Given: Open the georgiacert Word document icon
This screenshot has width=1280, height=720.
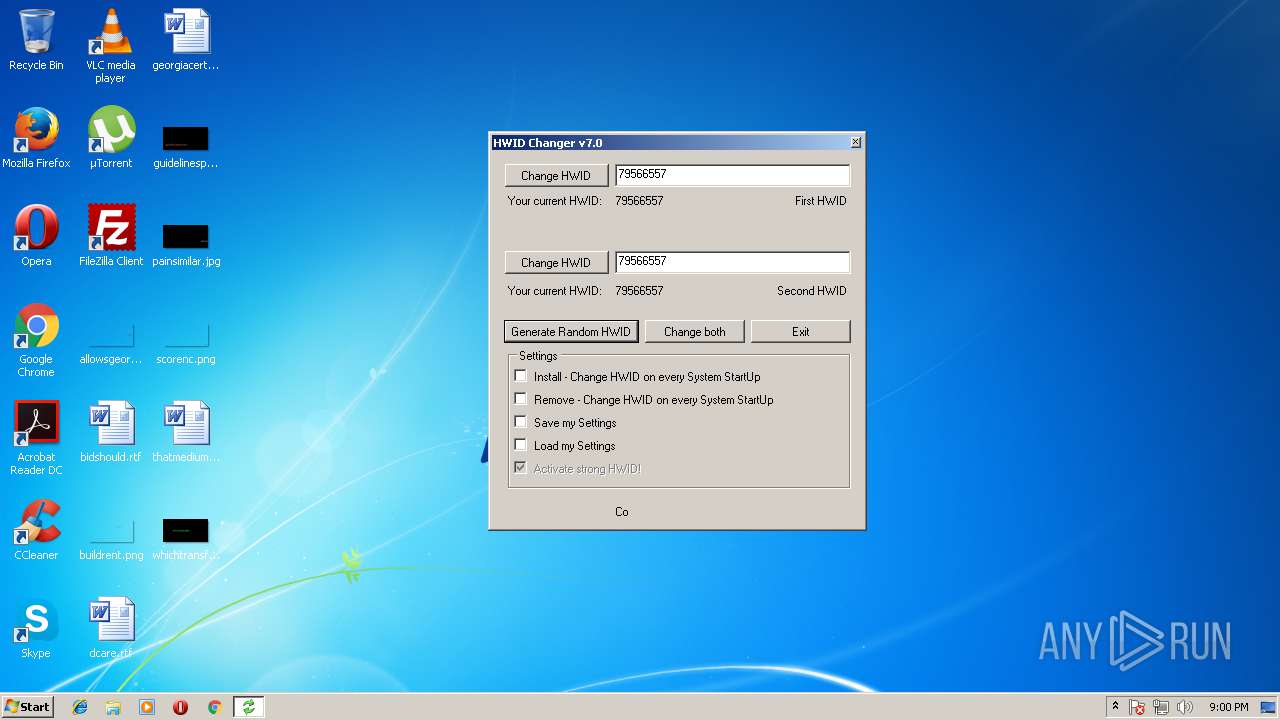Looking at the screenshot, I should pyautogui.click(x=186, y=40).
